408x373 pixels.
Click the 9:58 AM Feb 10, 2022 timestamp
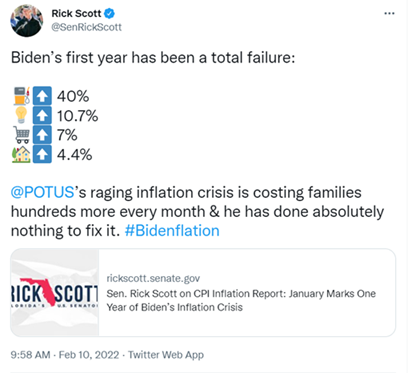coord(65,355)
